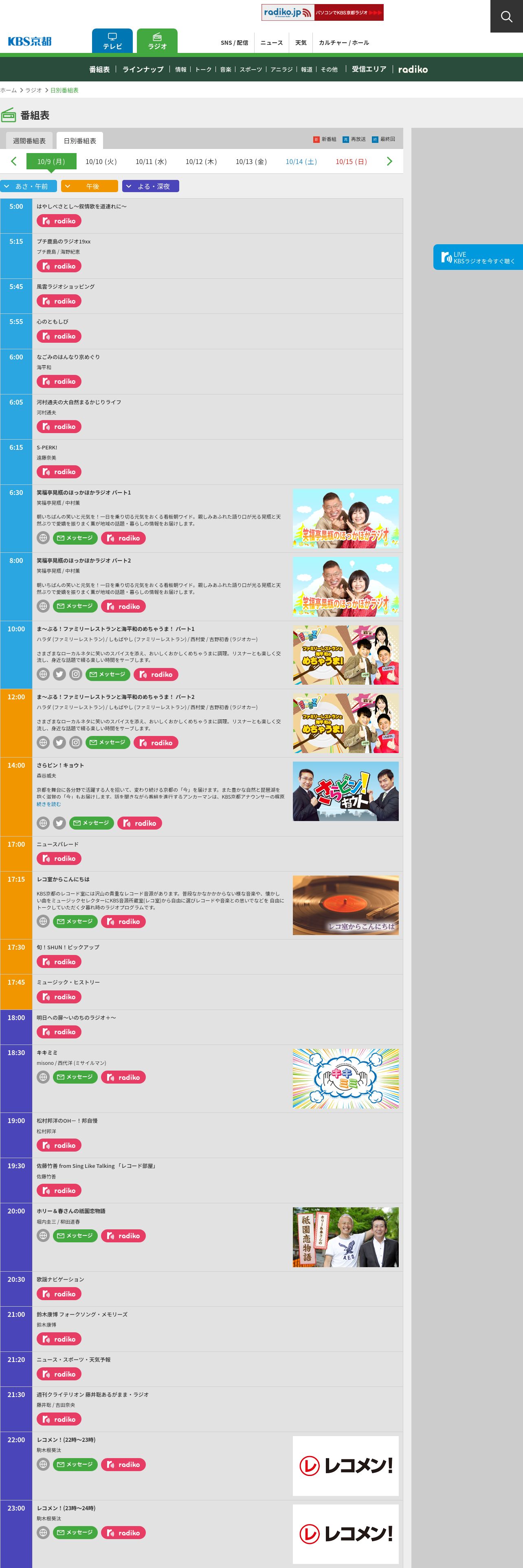Screen dimensions: 523x1568
Task: Open Twitter icon for めちゃうま! パート1
Action: 59,675
